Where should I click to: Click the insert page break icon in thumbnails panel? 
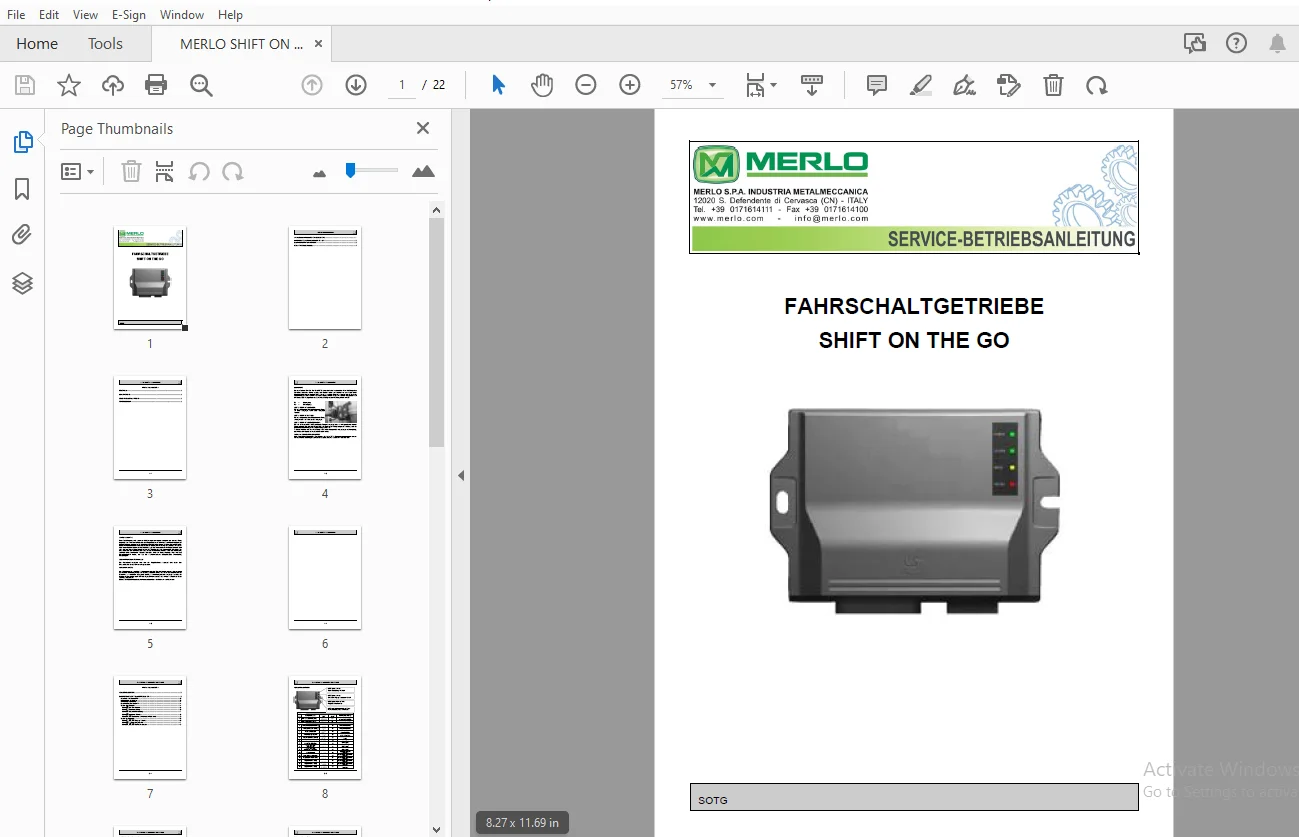click(x=165, y=171)
